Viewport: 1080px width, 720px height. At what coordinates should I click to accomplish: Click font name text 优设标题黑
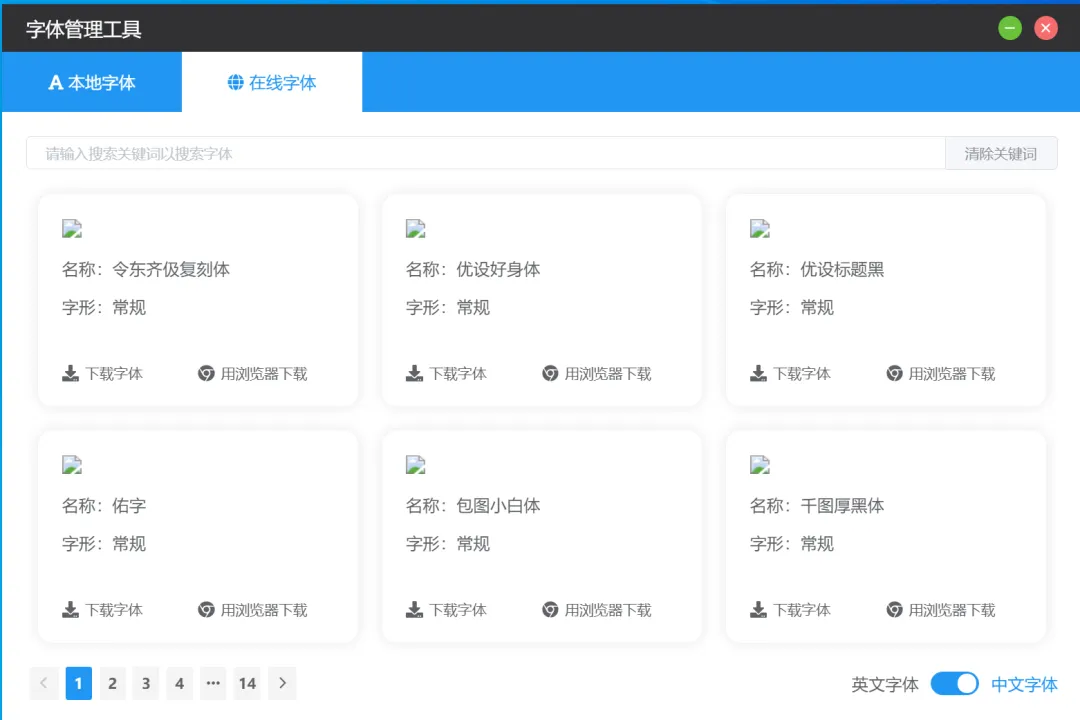[842, 269]
